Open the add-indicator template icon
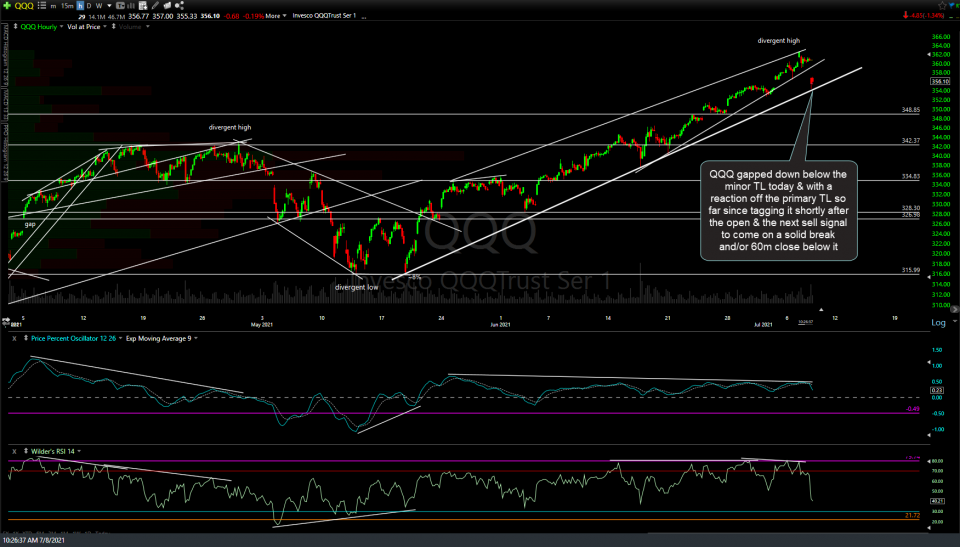The height and width of the screenshot is (547, 960). [143, 6]
